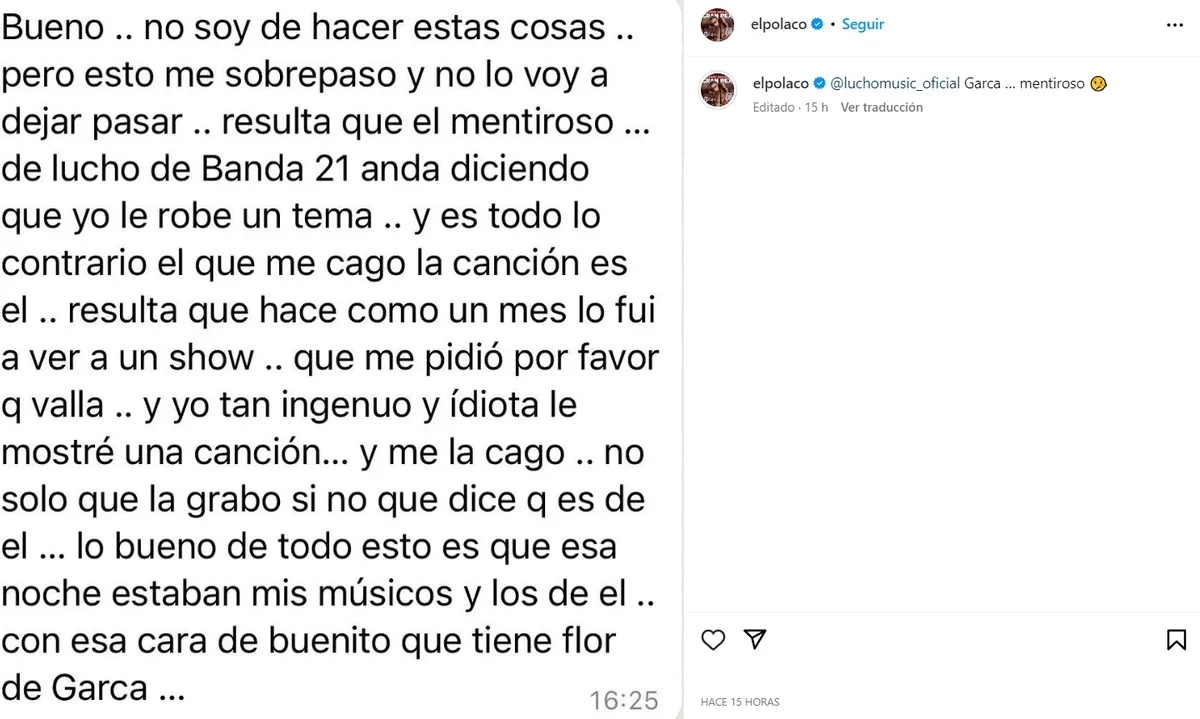Screen dimensions: 1200x719
Task: Click the '15 h' caption timestamp
Action: (816, 107)
